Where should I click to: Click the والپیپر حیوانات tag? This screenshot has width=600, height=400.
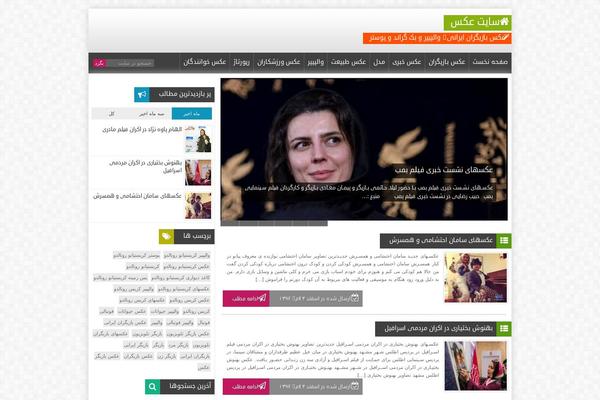165,311
